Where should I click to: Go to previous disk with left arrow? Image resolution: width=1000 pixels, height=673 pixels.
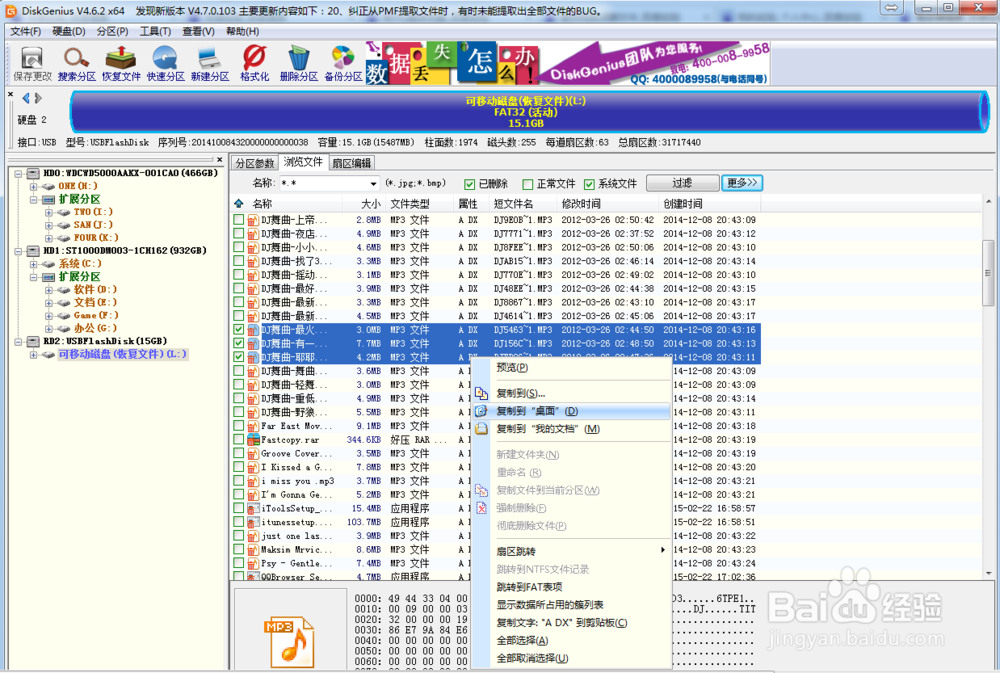coord(26,98)
